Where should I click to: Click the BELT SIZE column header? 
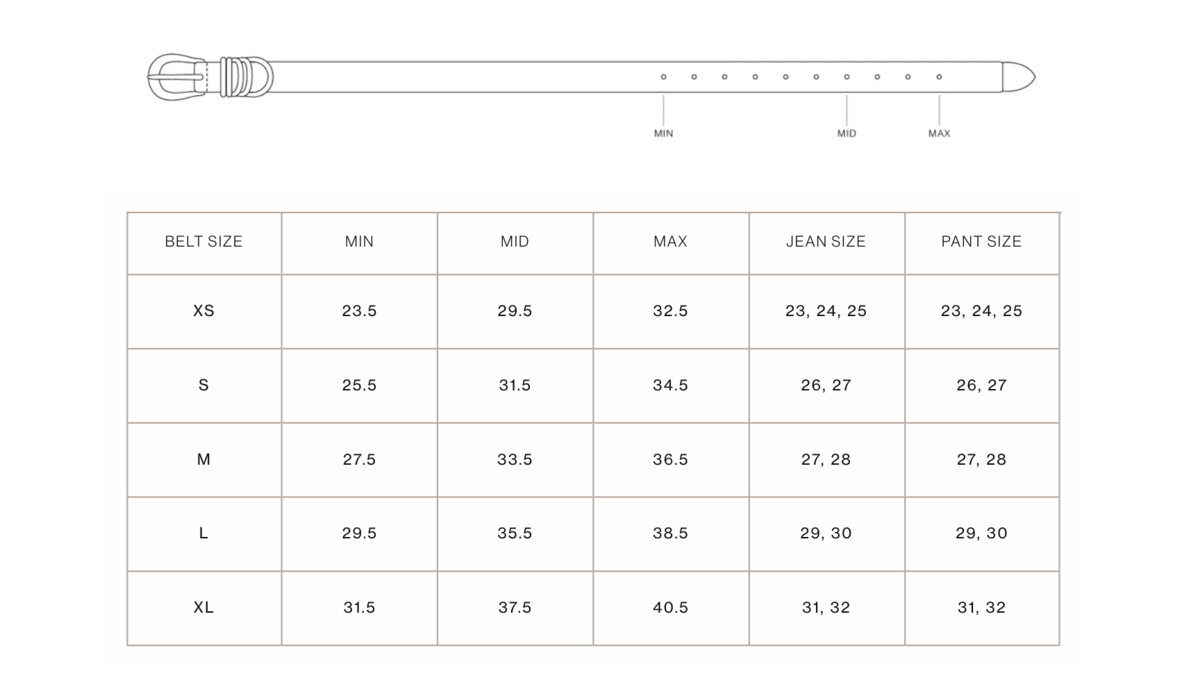click(x=204, y=242)
